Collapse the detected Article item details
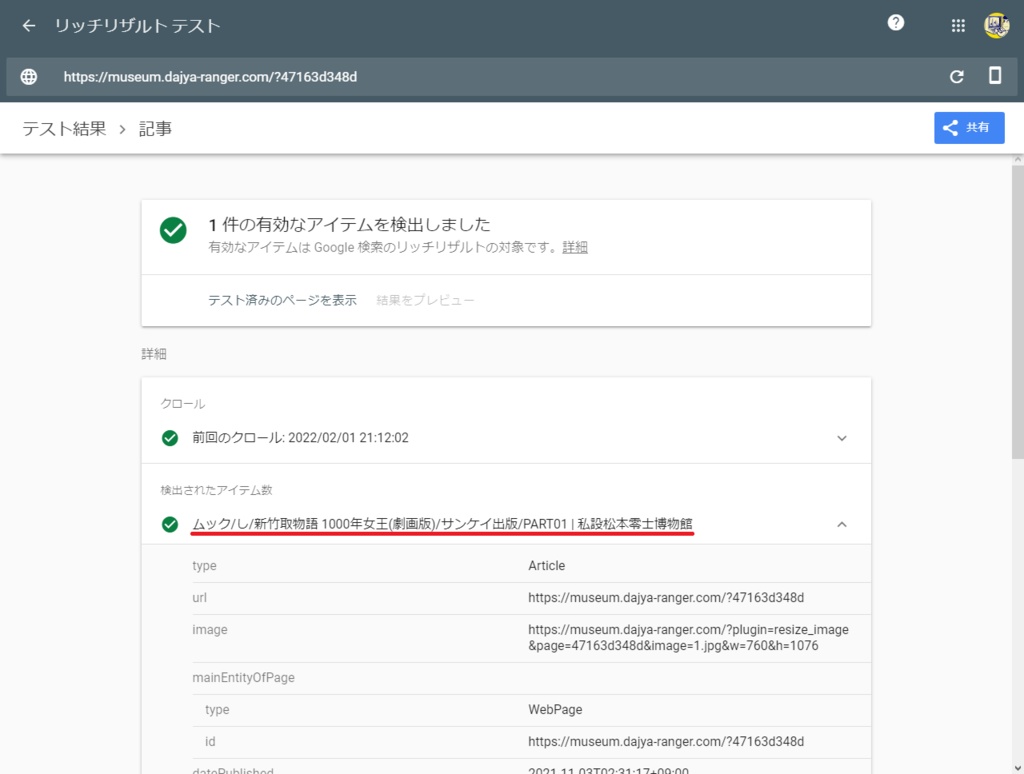 click(x=842, y=523)
